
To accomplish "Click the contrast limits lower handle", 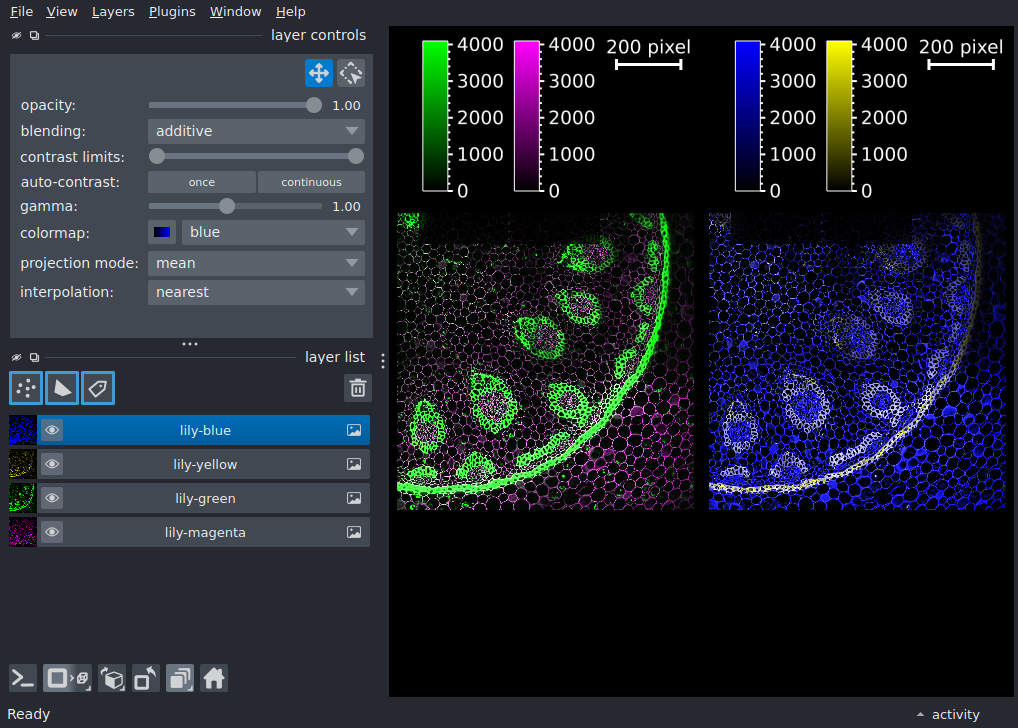I will point(156,156).
